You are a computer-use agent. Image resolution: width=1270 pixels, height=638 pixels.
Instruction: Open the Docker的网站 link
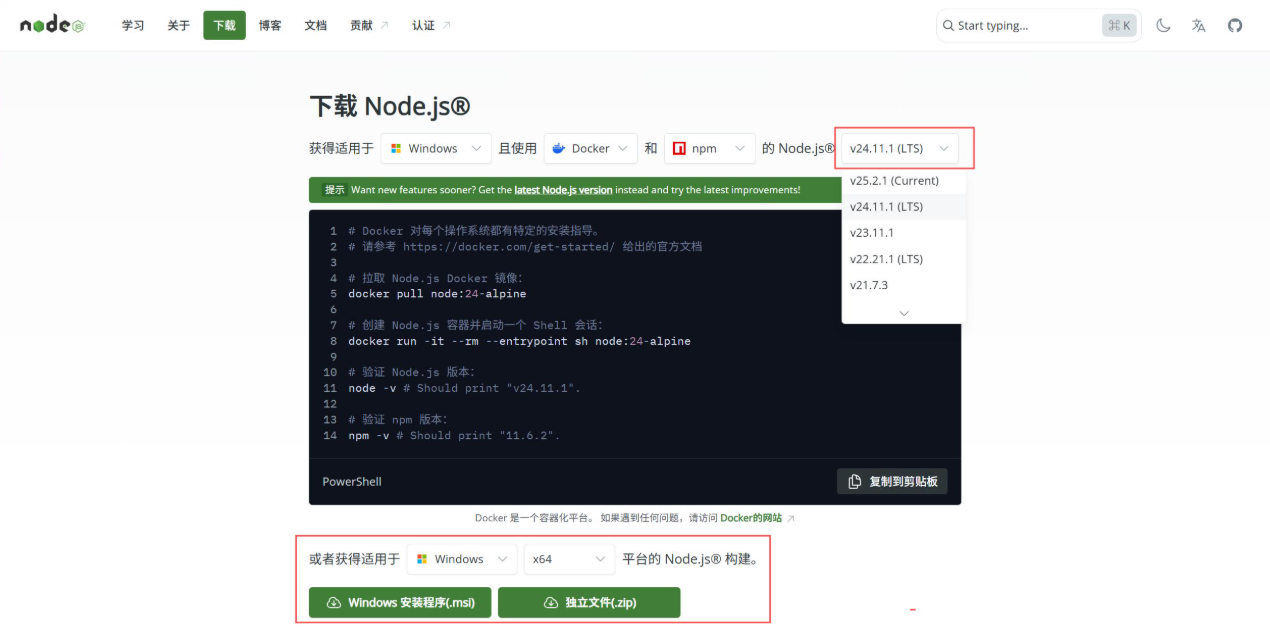(751, 518)
